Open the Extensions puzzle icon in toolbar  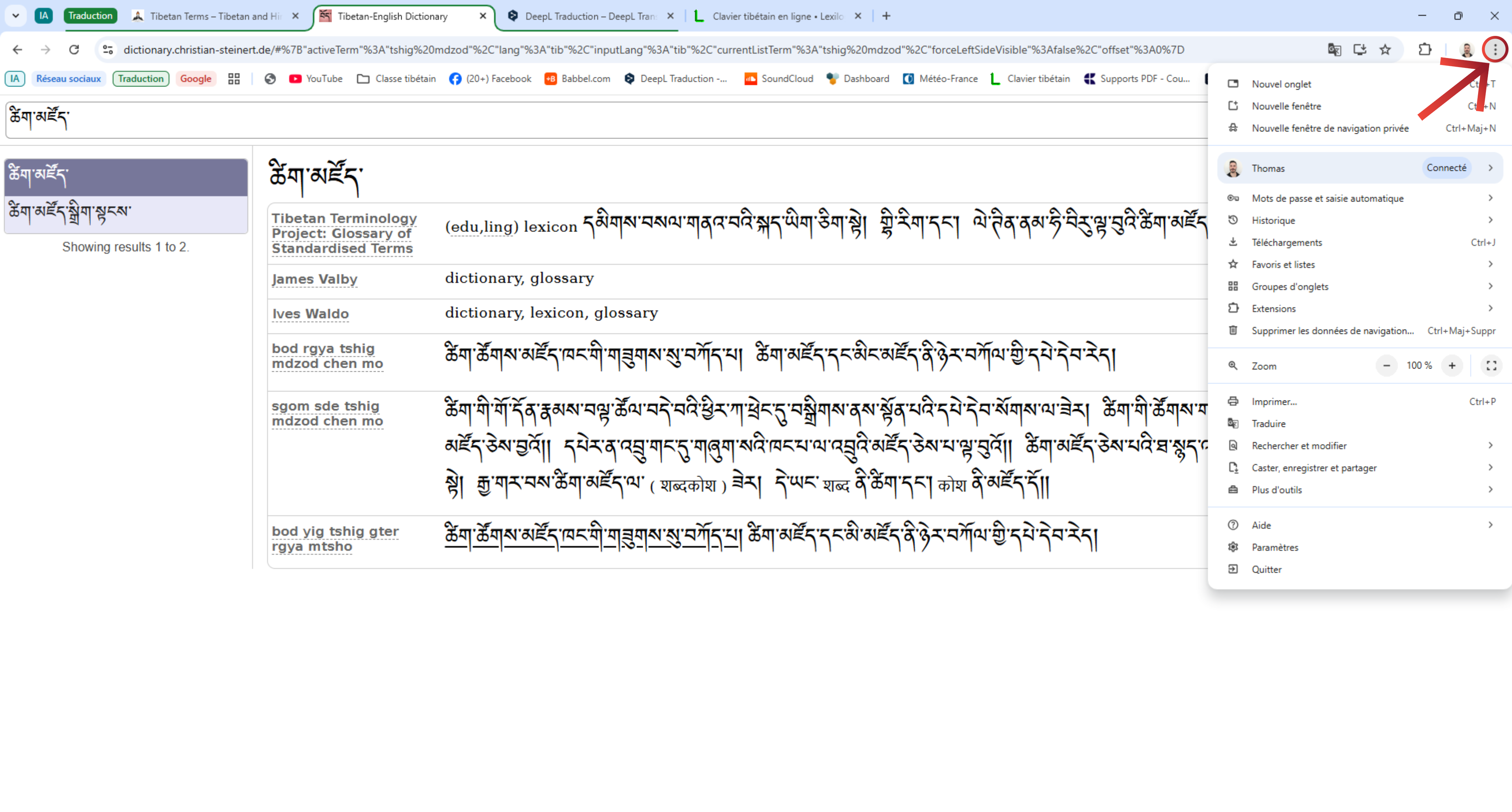tap(1424, 49)
